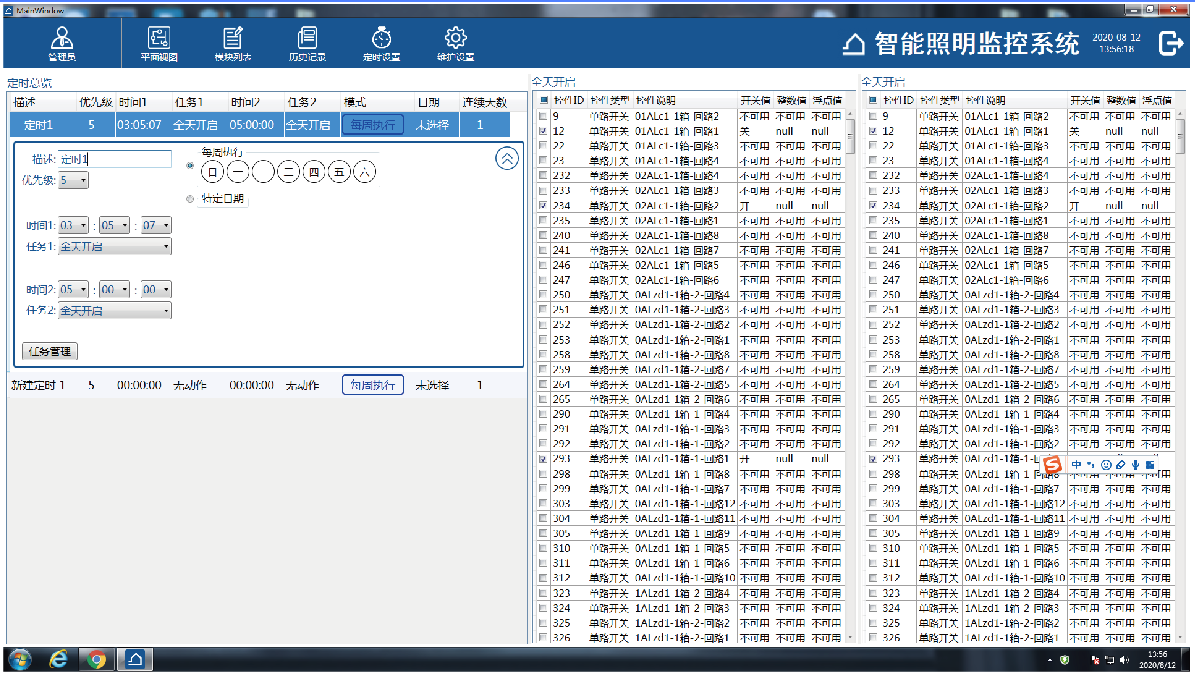The image size is (1195, 675).
Task: Toggle the 日 (Sunday) weekday circle
Action: [x=213, y=172]
